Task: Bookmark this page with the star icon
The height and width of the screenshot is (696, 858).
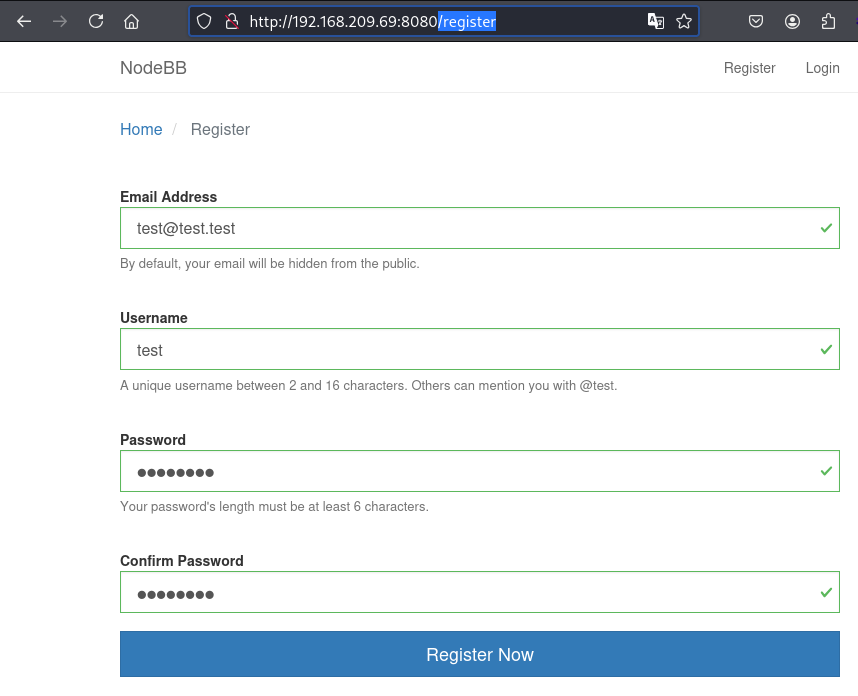Action: 684,21
